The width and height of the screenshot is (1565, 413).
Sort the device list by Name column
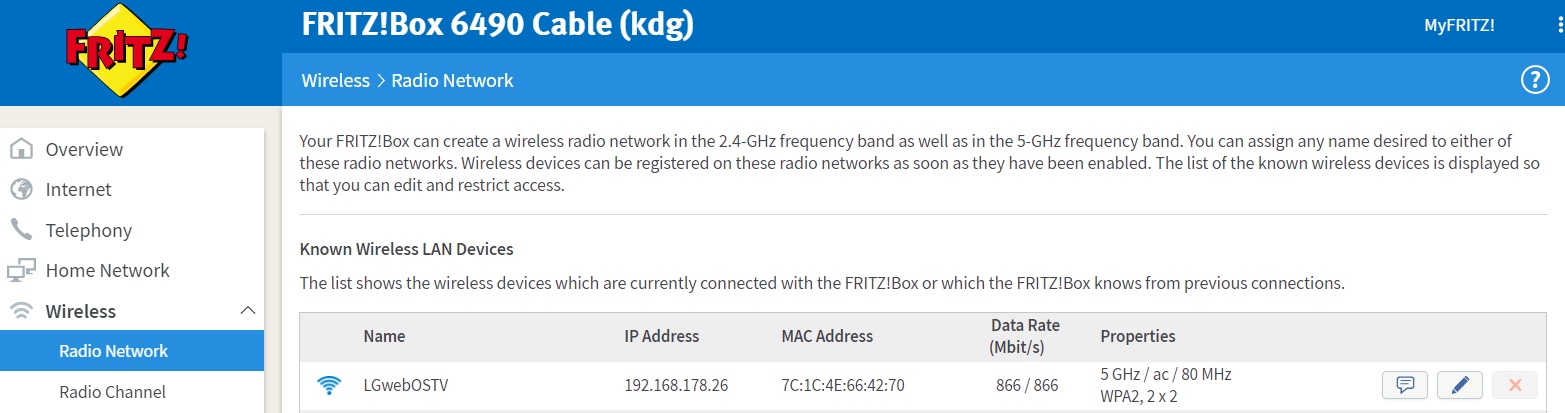[384, 336]
